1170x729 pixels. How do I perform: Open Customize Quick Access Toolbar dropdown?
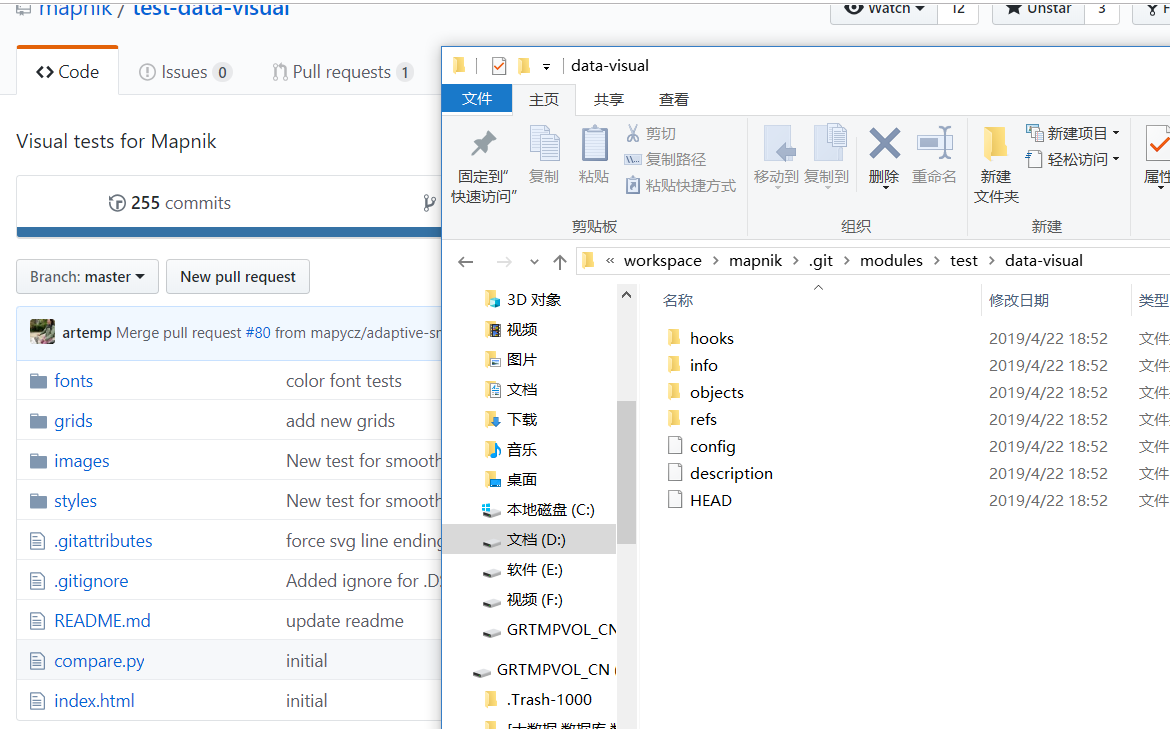click(546, 66)
